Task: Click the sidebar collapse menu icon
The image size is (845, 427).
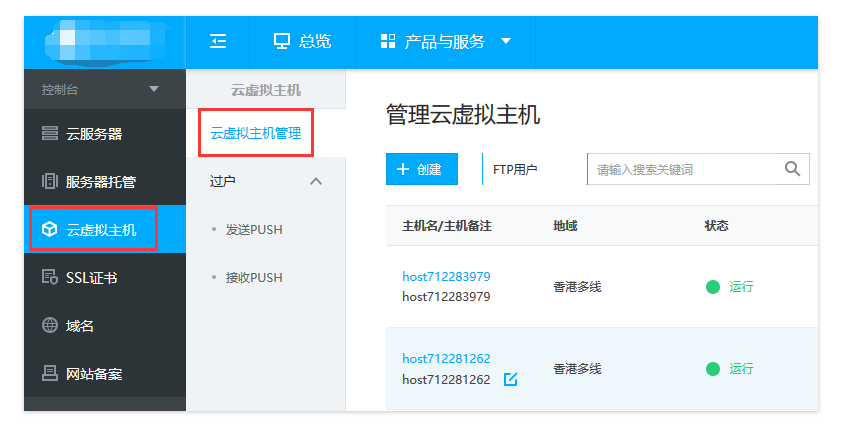Action: click(218, 41)
